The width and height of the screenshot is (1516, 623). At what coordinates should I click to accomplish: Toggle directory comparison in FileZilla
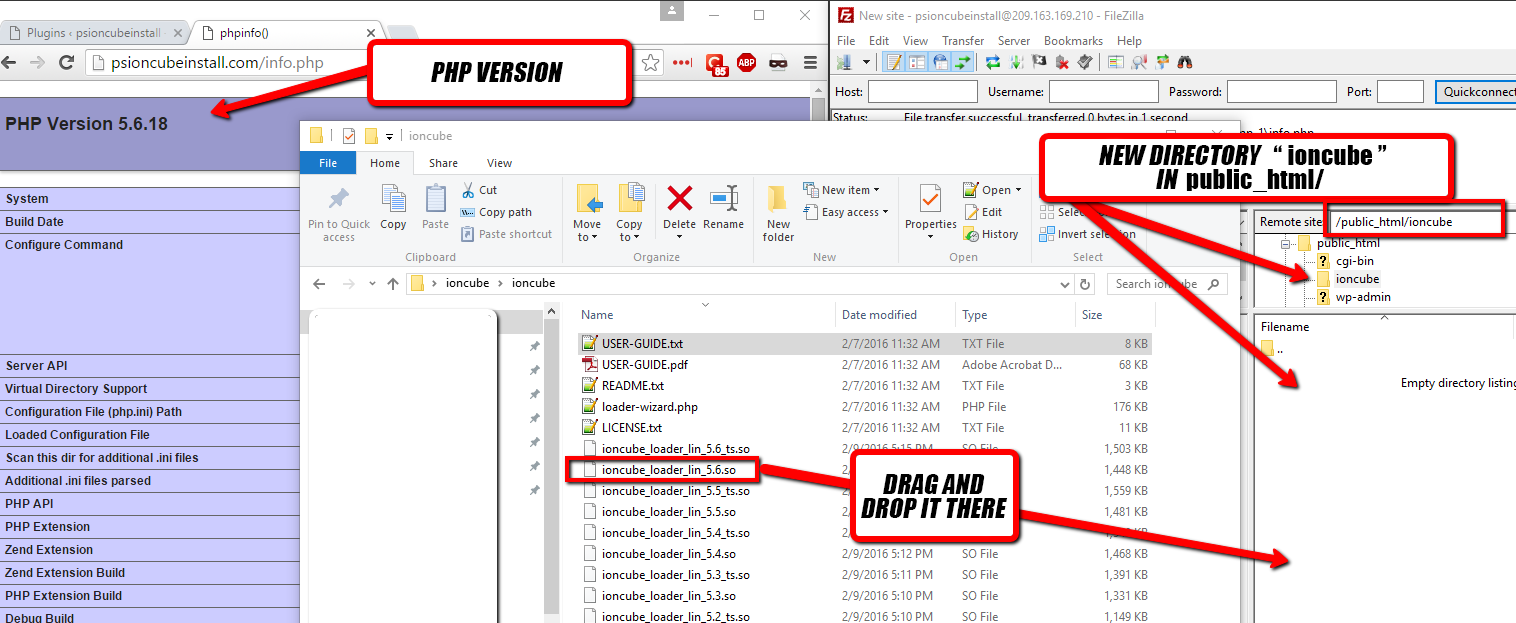click(1139, 62)
